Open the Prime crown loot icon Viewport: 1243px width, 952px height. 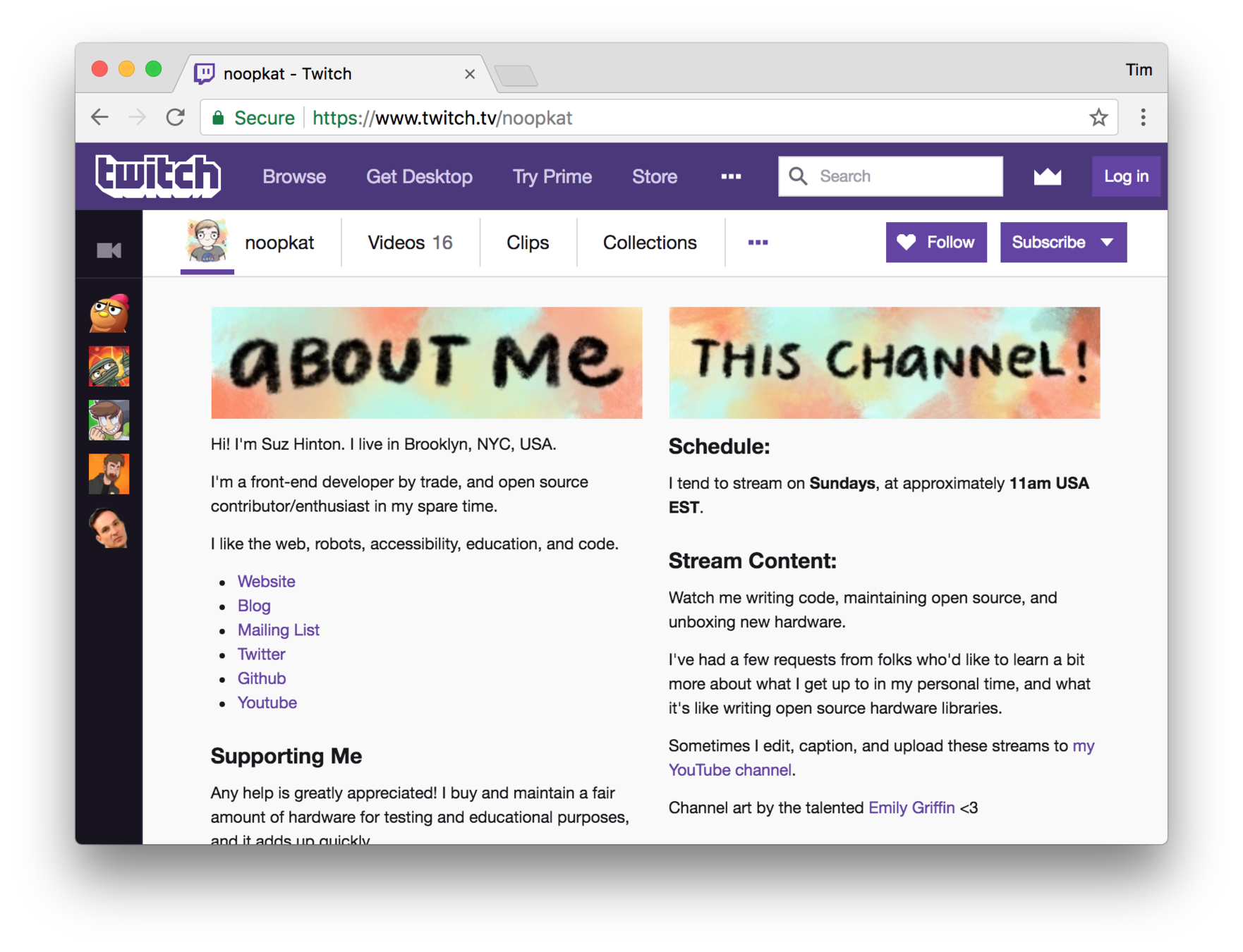(x=1047, y=176)
